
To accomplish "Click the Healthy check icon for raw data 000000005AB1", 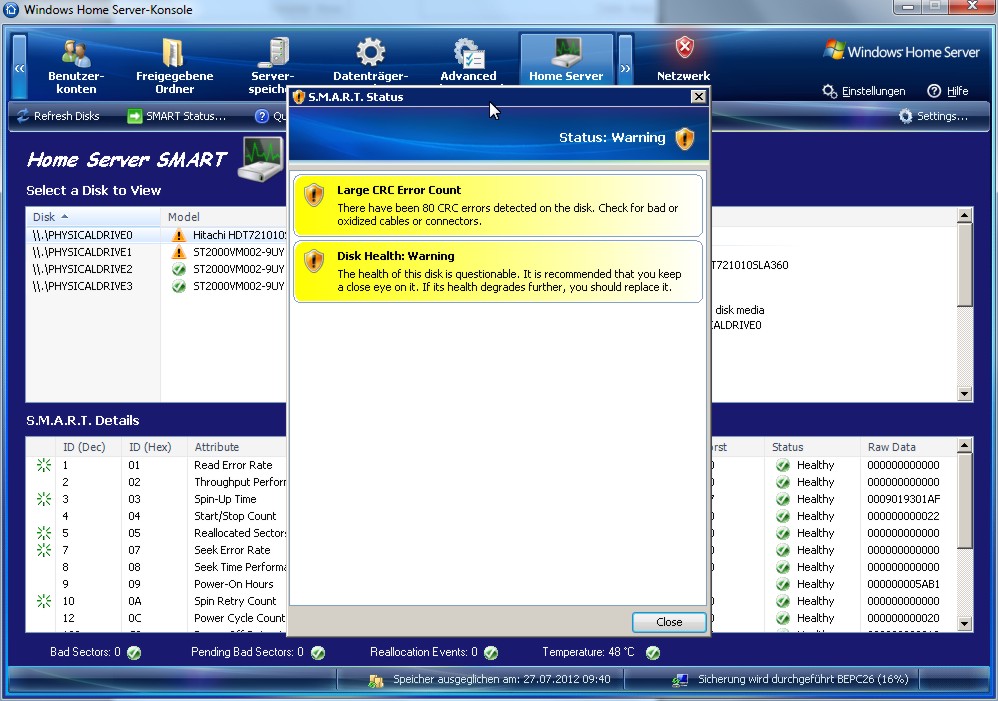I will pos(783,584).
